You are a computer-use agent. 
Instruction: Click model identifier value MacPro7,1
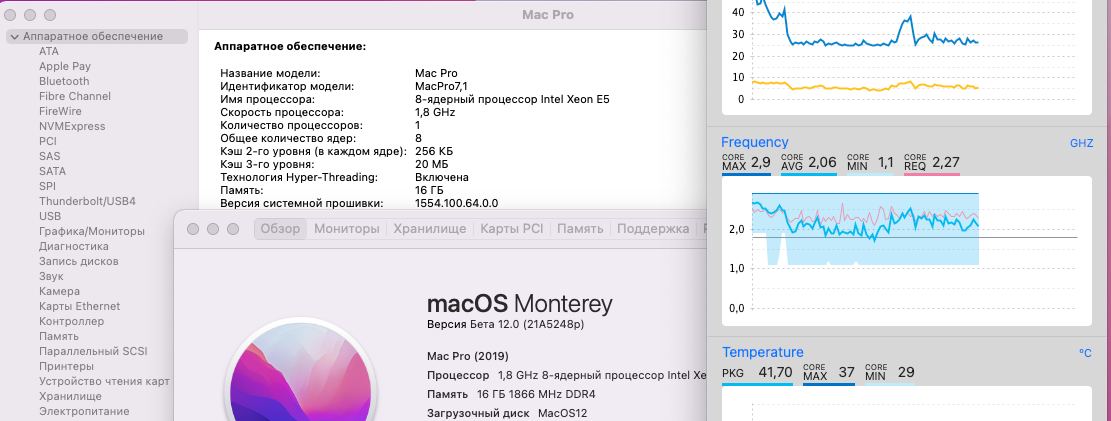(441, 86)
